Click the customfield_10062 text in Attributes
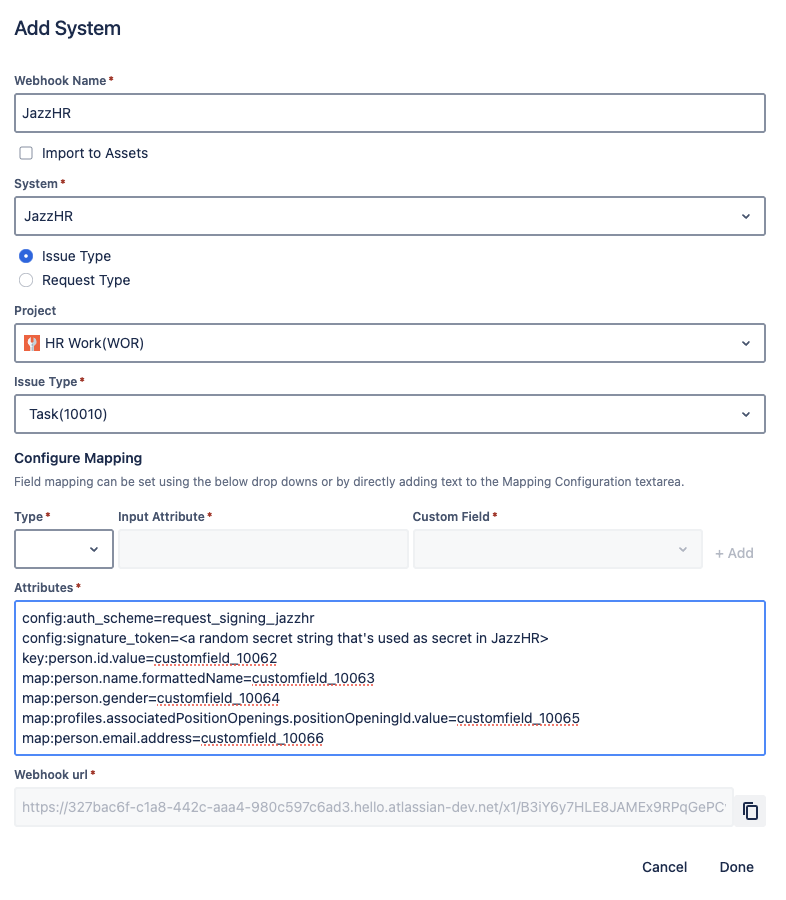 215,658
